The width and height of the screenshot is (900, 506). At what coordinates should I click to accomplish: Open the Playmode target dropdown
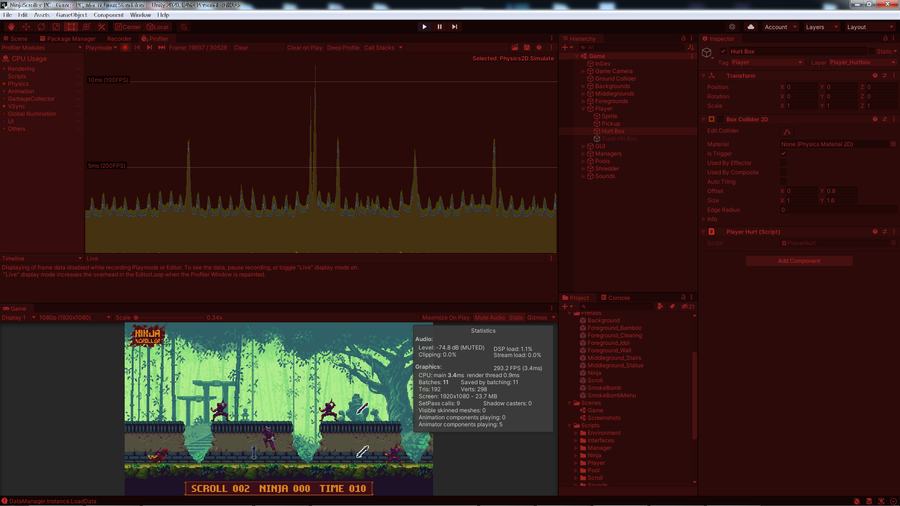point(101,48)
